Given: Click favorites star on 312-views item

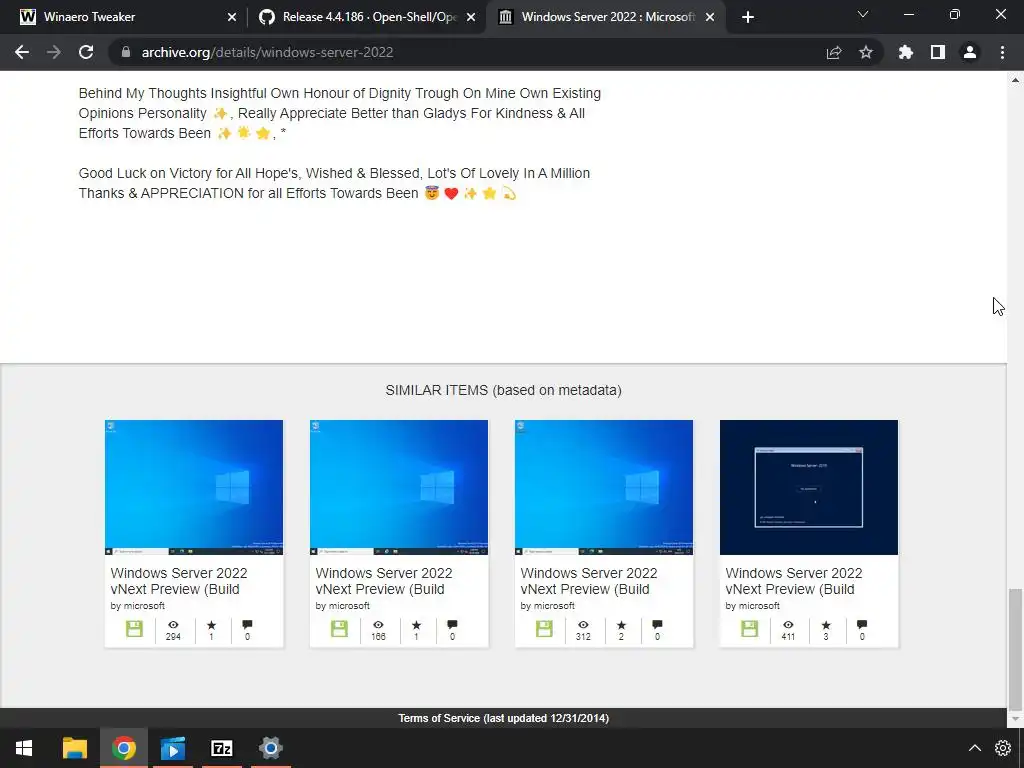Looking at the screenshot, I should 621,625.
